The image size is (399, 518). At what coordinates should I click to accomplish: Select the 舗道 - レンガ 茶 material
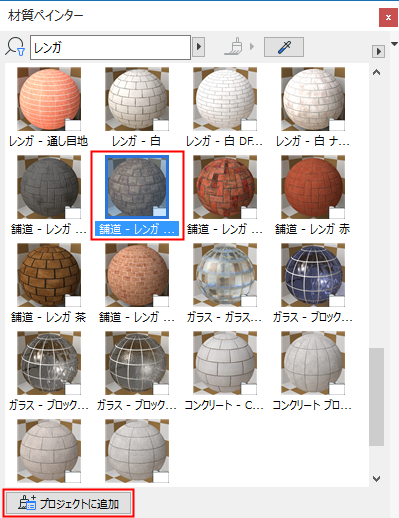tap(49, 283)
